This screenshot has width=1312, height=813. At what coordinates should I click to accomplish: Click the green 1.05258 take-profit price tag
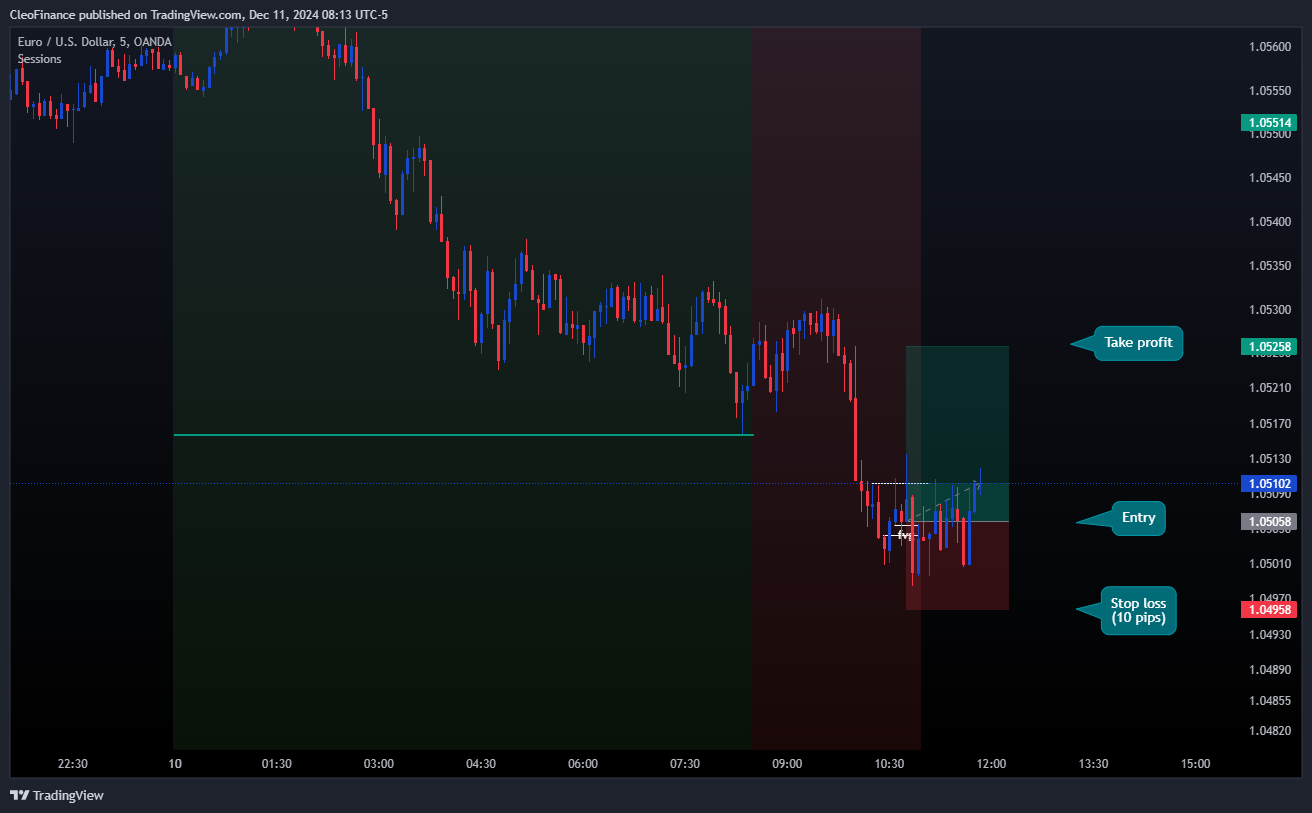pyautogui.click(x=1269, y=347)
